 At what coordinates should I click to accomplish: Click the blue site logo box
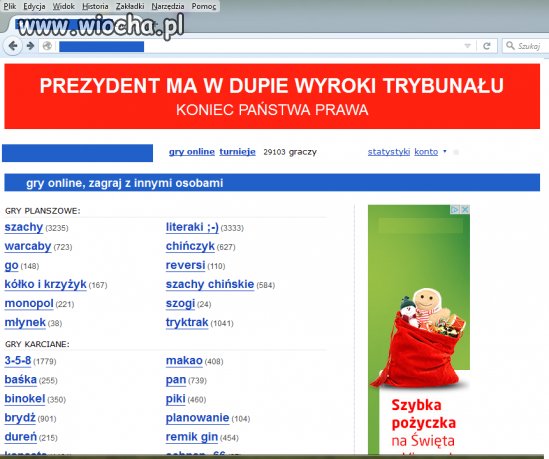[77, 153]
